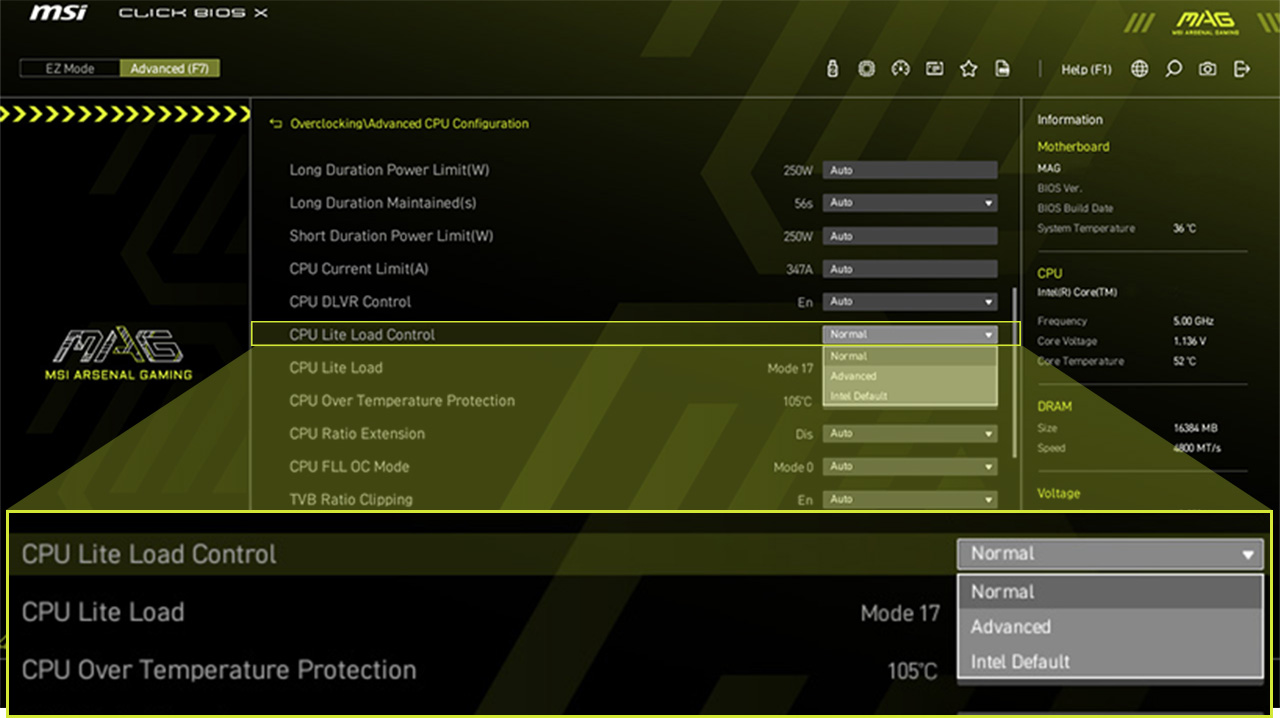Open the performance gauge icon

[x=900, y=68]
